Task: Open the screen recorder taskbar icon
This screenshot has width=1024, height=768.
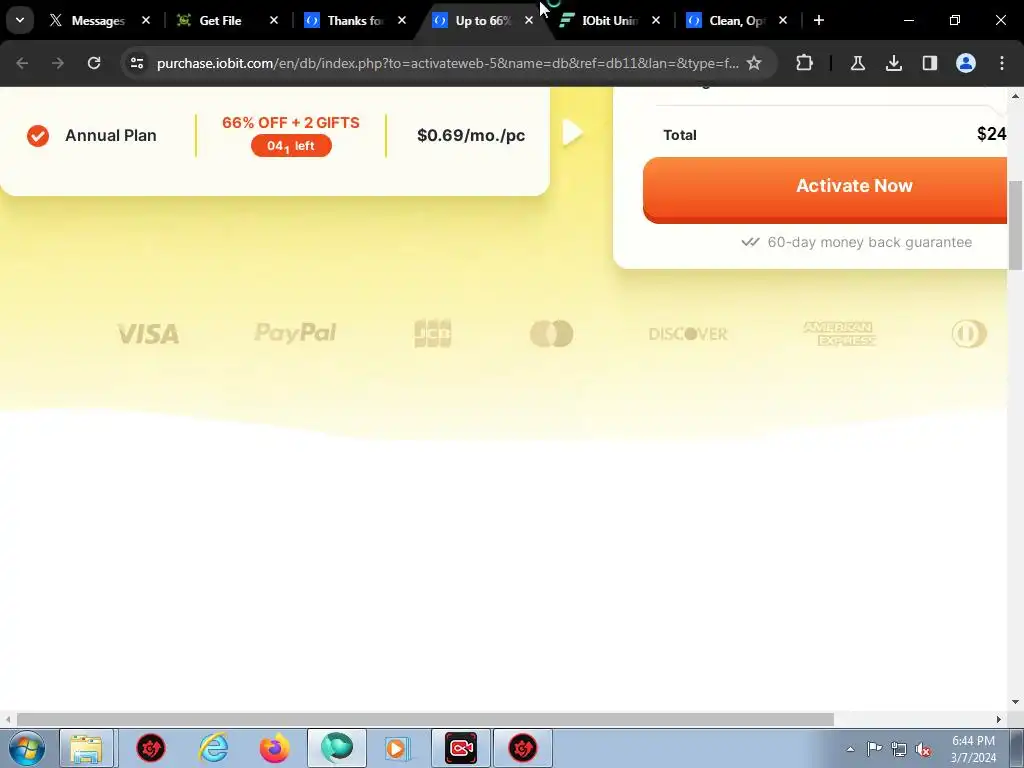Action: pos(461,748)
